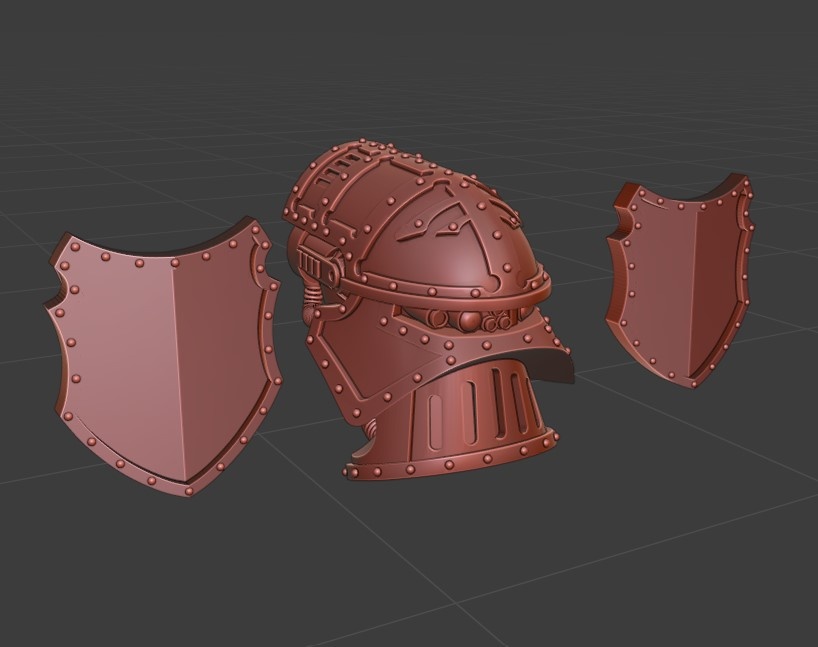Select the large left shield model
818x647 pixels.
(162, 357)
